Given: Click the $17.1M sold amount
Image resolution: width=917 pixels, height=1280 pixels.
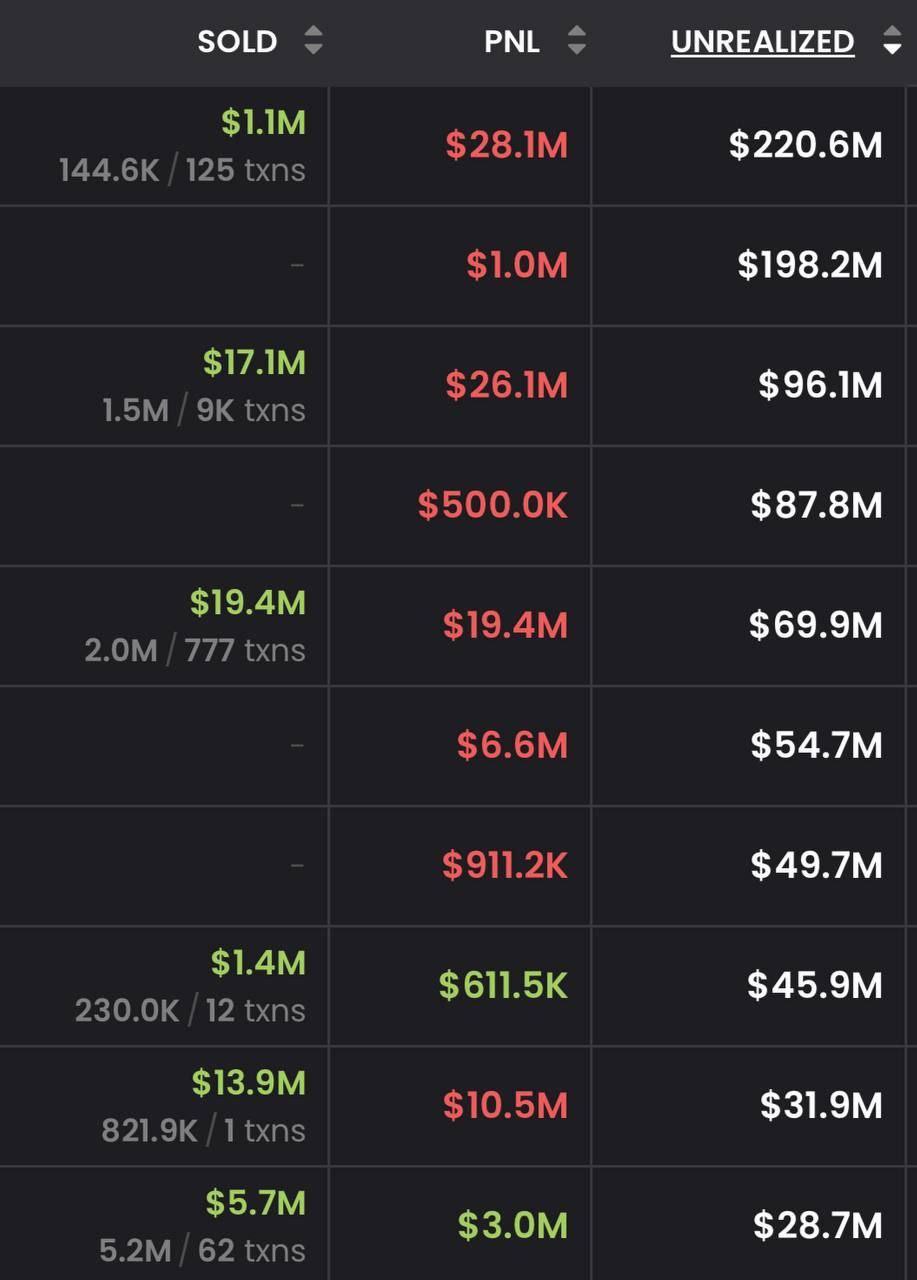Looking at the screenshot, I should [254, 363].
